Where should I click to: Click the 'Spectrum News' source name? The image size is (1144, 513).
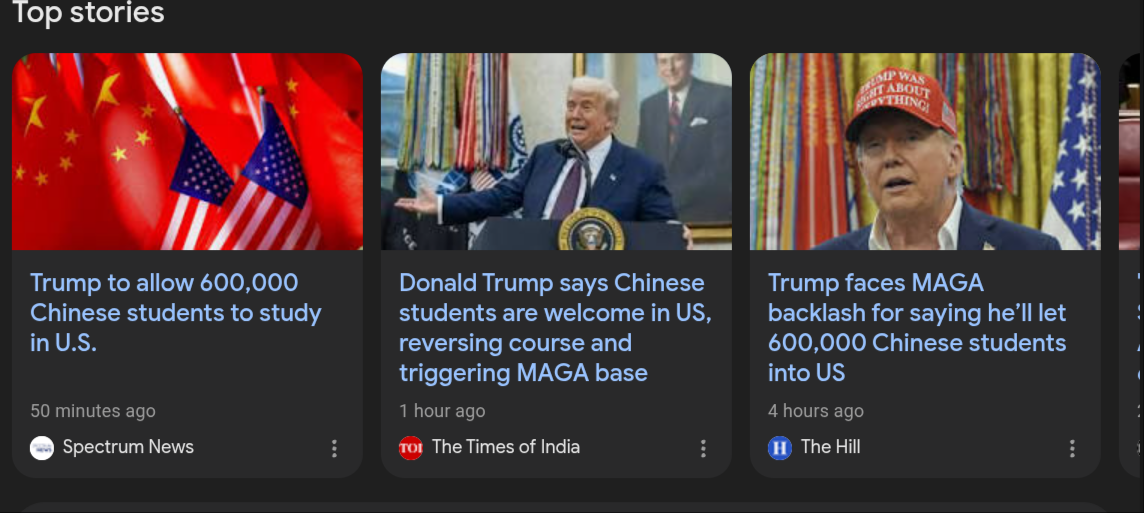coord(128,447)
